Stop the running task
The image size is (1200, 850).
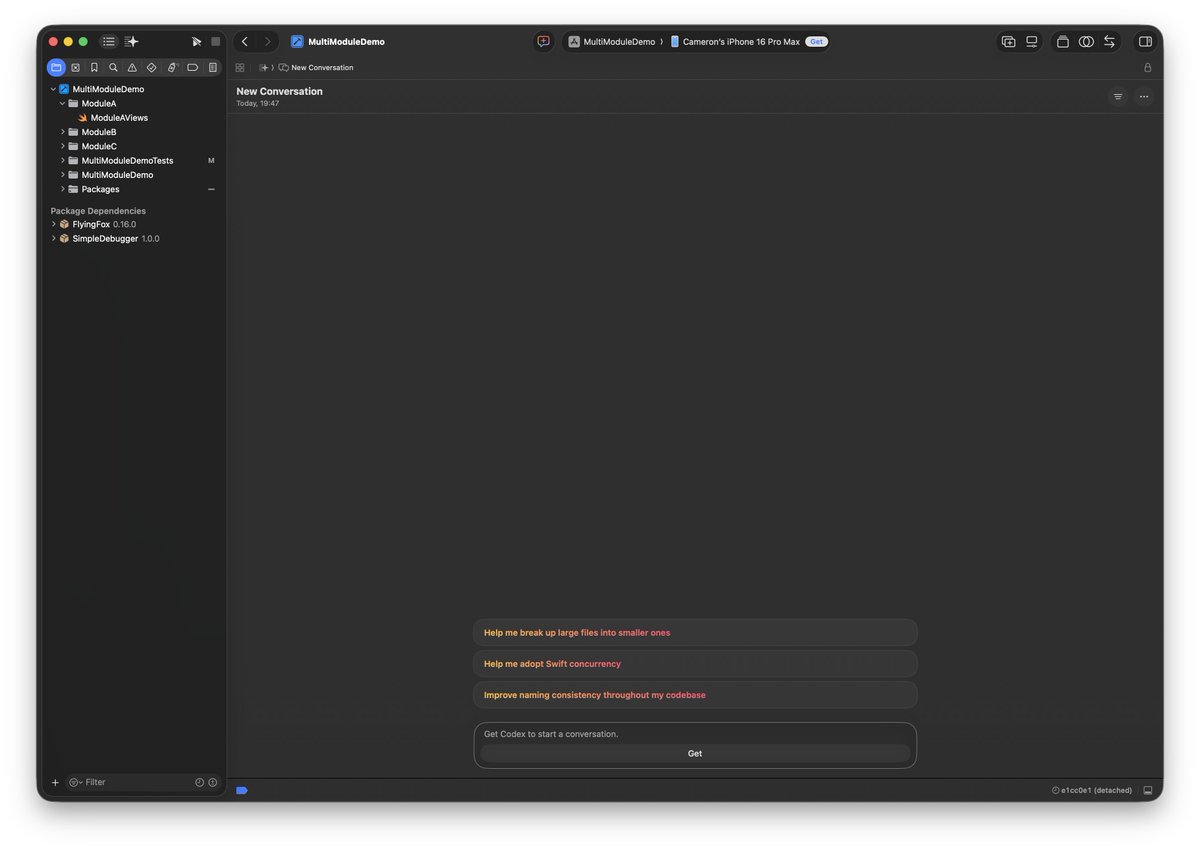pos(215,42)
